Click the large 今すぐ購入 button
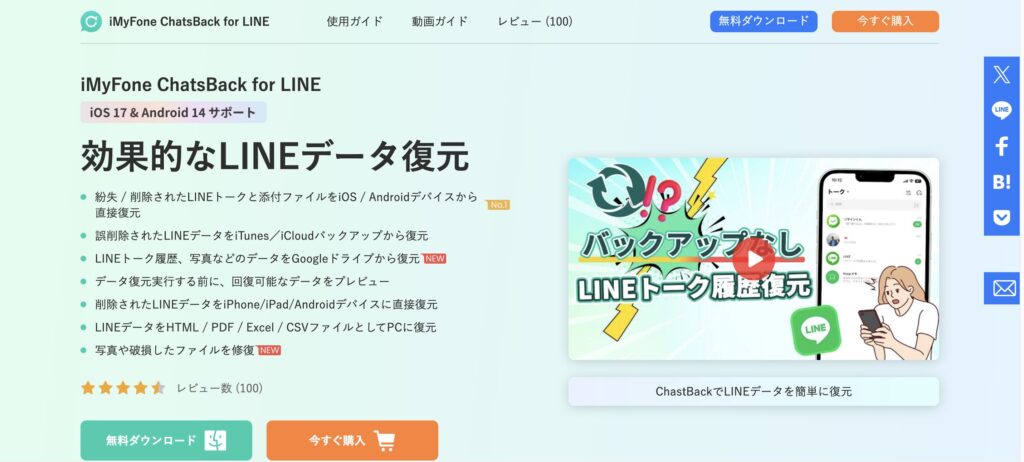Screen dimensions: 1024x462 pyautogui.click(x=352, y=440)
